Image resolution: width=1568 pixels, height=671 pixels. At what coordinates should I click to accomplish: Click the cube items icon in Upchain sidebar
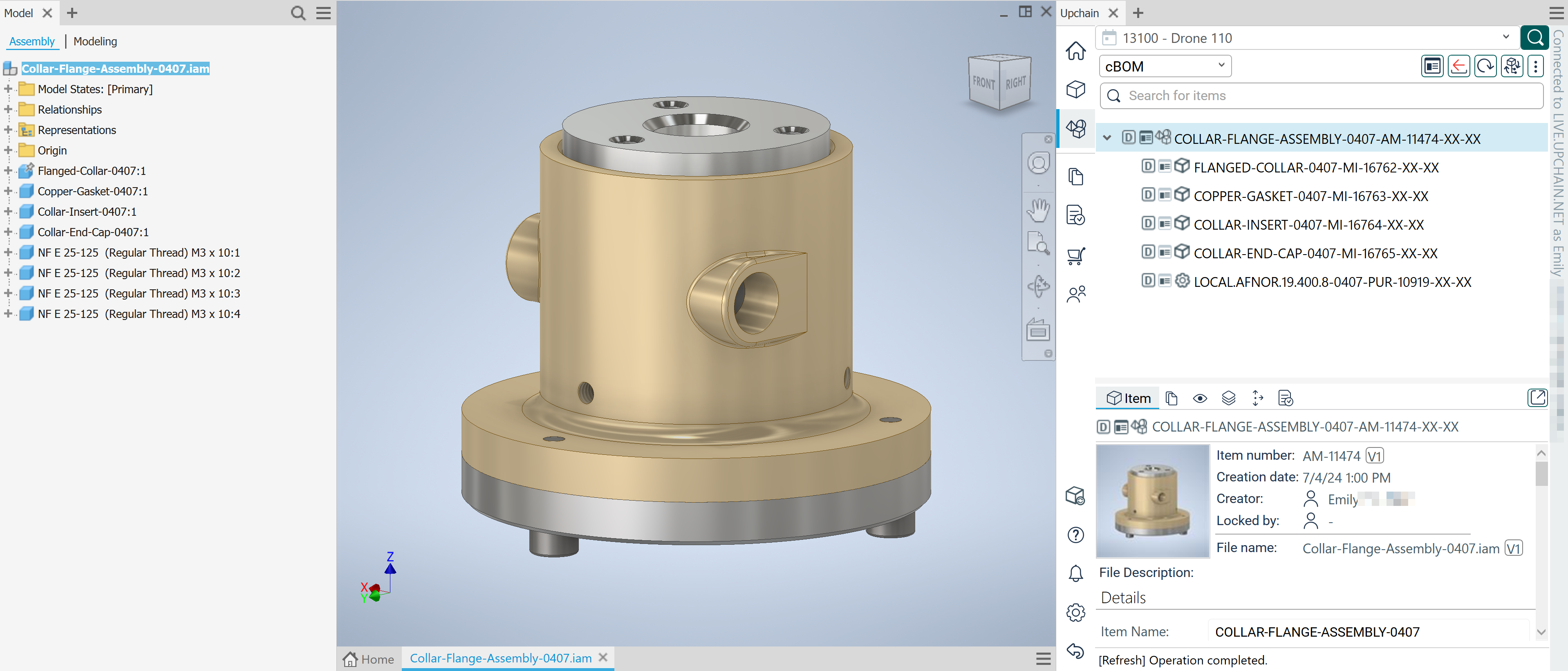(1075, 89)
